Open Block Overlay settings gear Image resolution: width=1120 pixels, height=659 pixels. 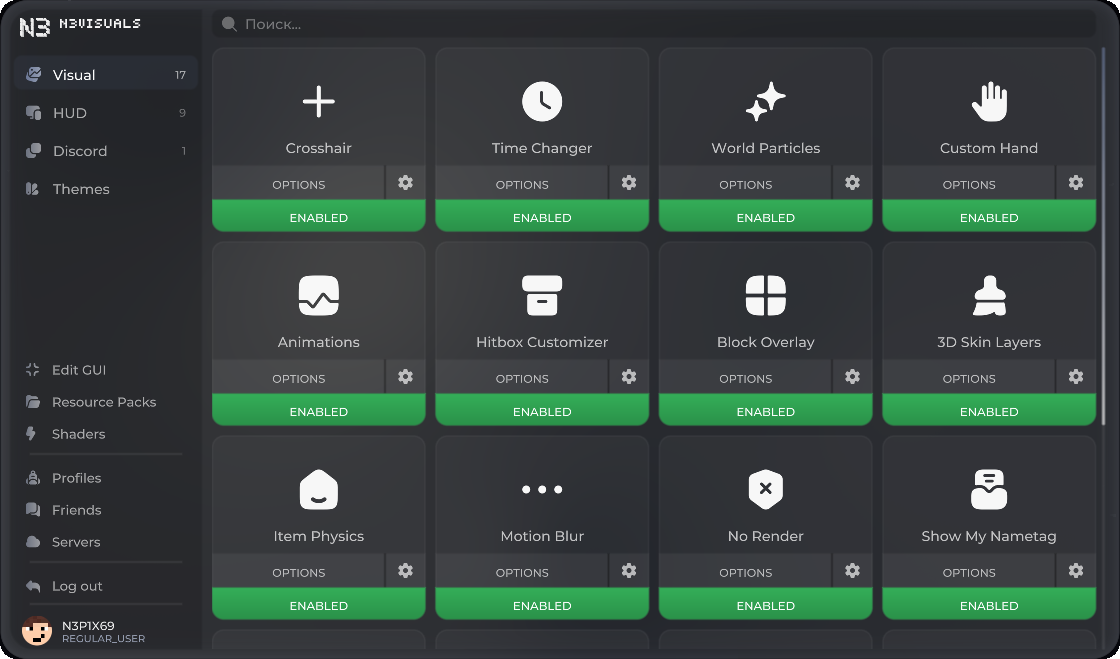point(852,377)
